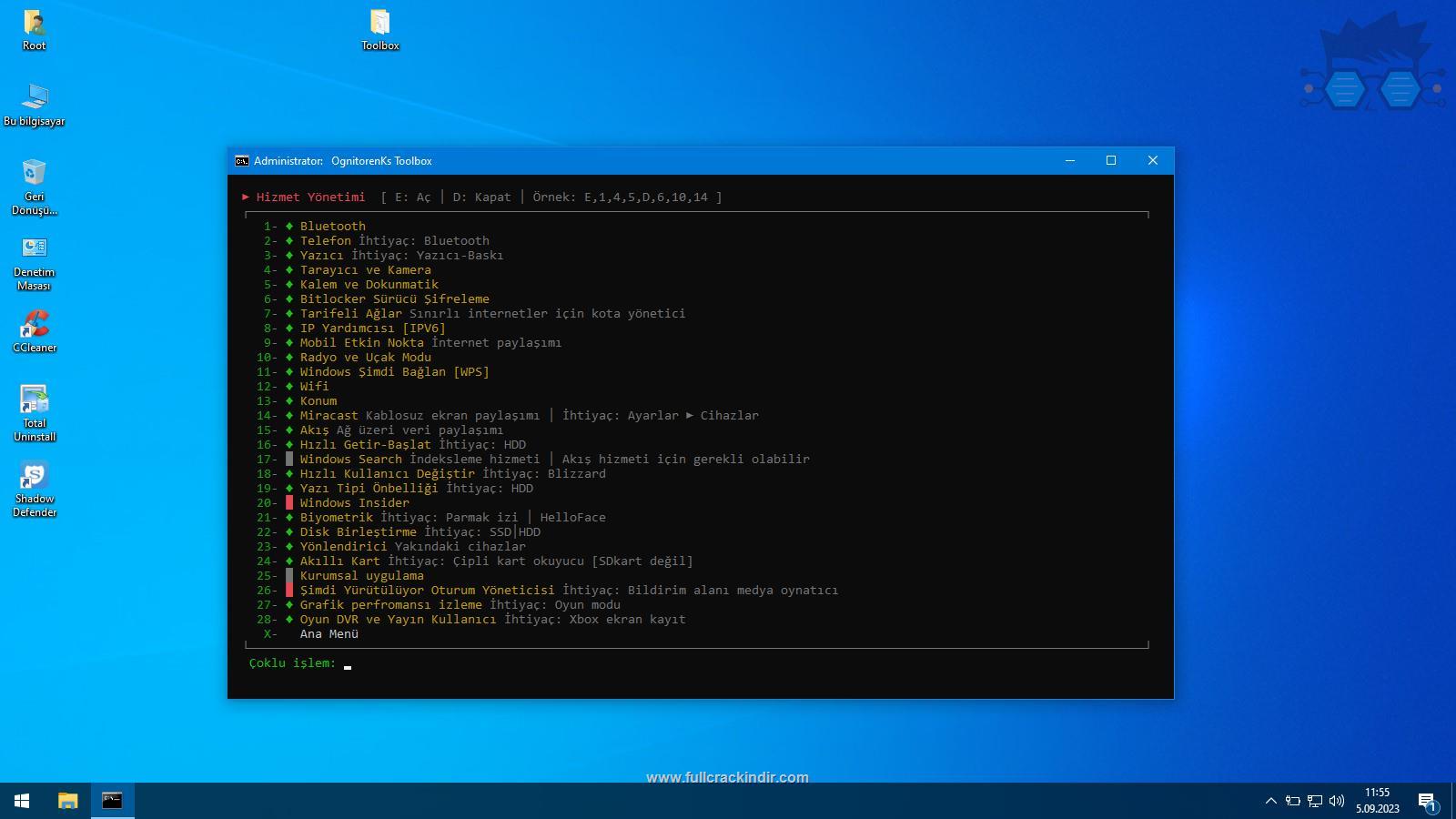Click the Akış entry text
1456x819 pixels.
[314, 430]
